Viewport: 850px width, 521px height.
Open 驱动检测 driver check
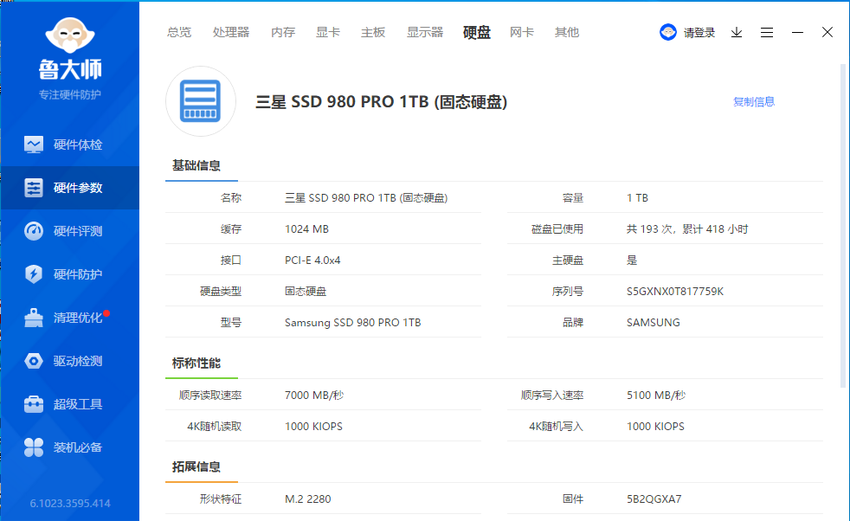coord(69,361)
